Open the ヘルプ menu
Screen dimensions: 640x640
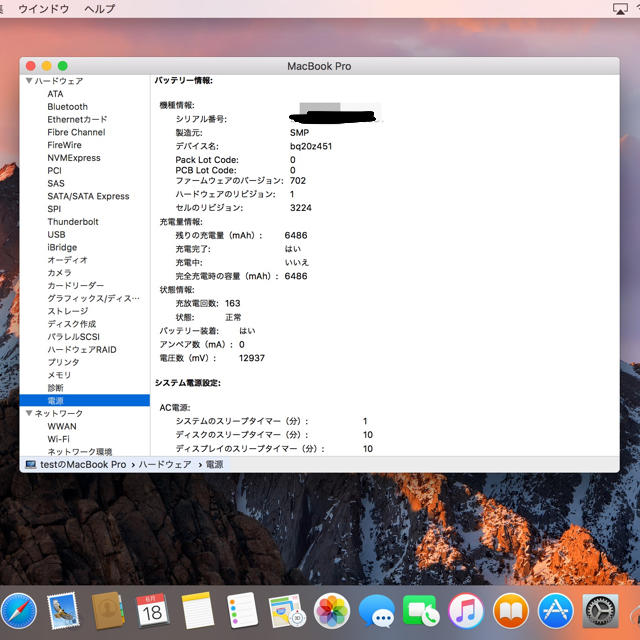[99, 9]
